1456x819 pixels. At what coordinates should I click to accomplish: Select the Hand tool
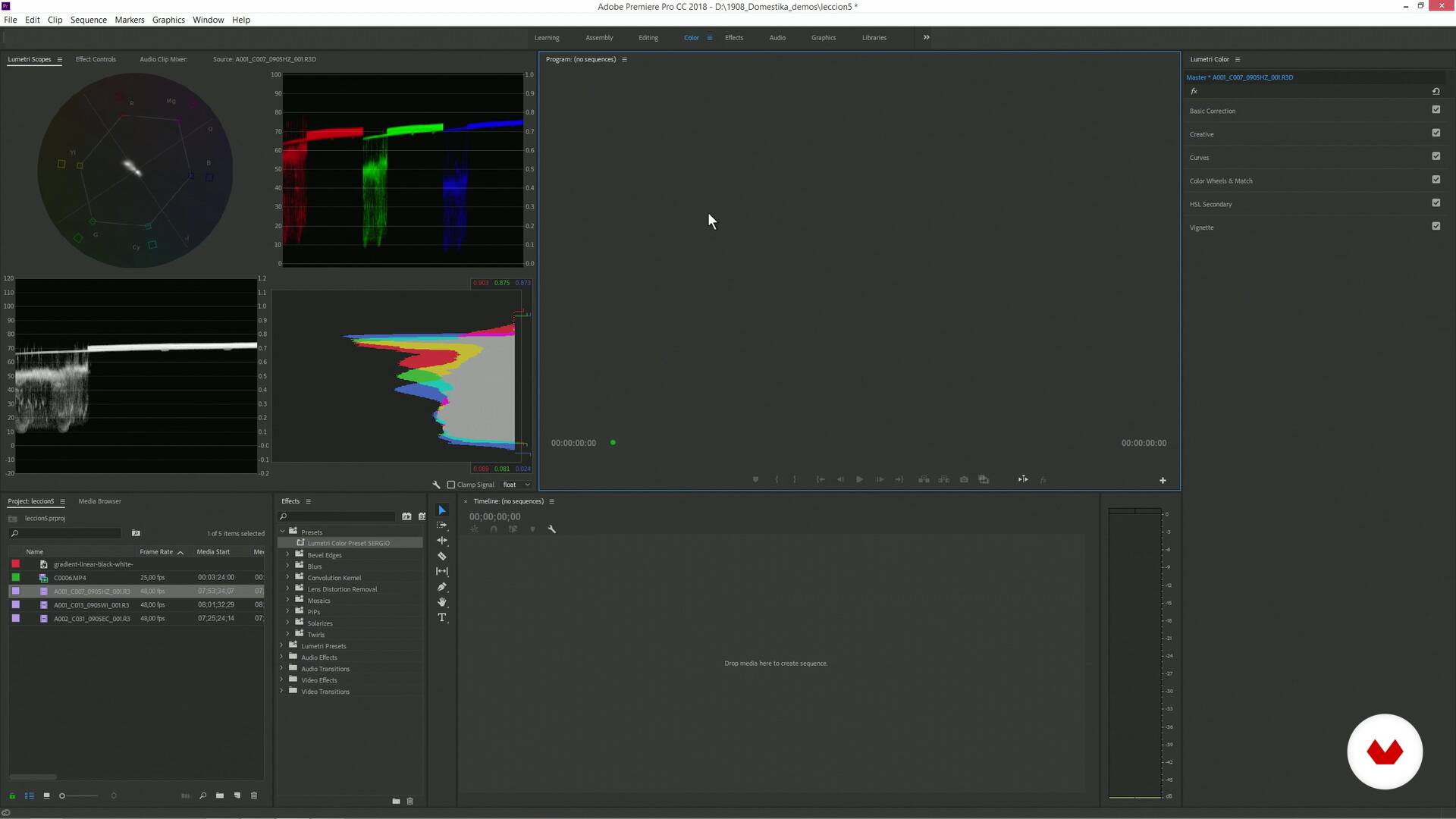coord(442,602)
